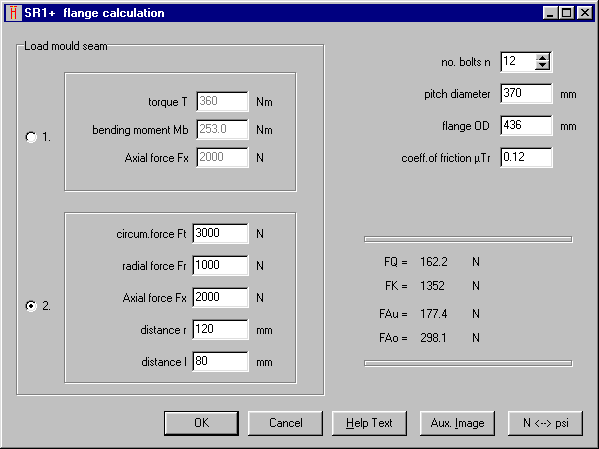Click the pitch diameter input field
Image resolution: width=599 pixels, height=449 pixels.
coord(526,94)
